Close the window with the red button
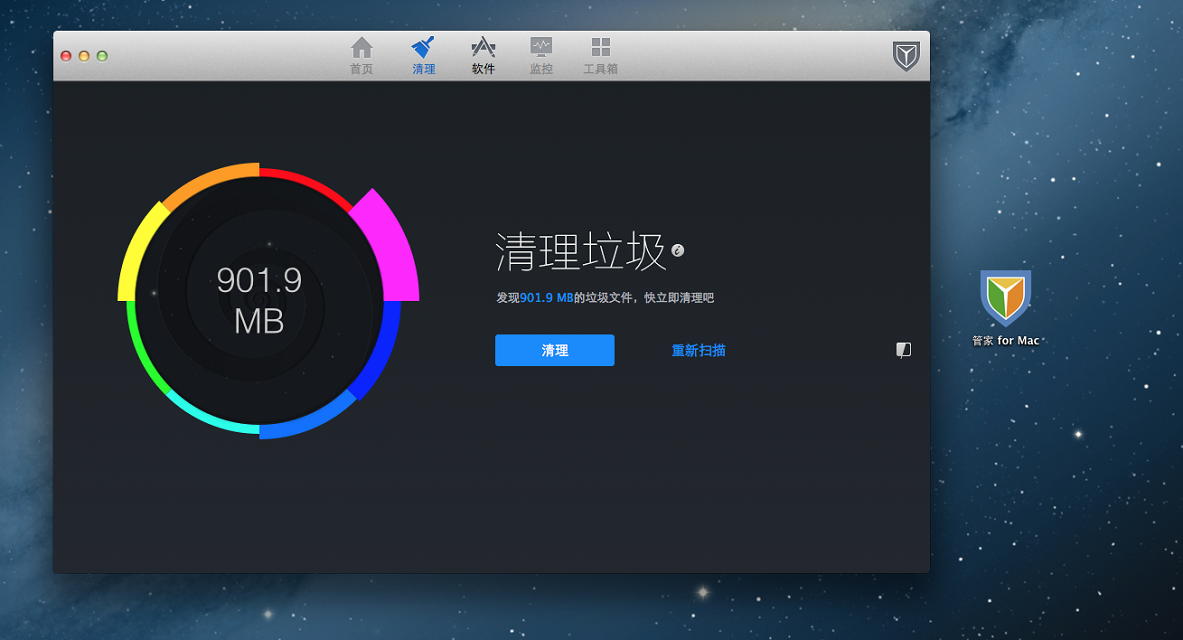The height and width of the screenshot is (640, 1183). [66, 56]
